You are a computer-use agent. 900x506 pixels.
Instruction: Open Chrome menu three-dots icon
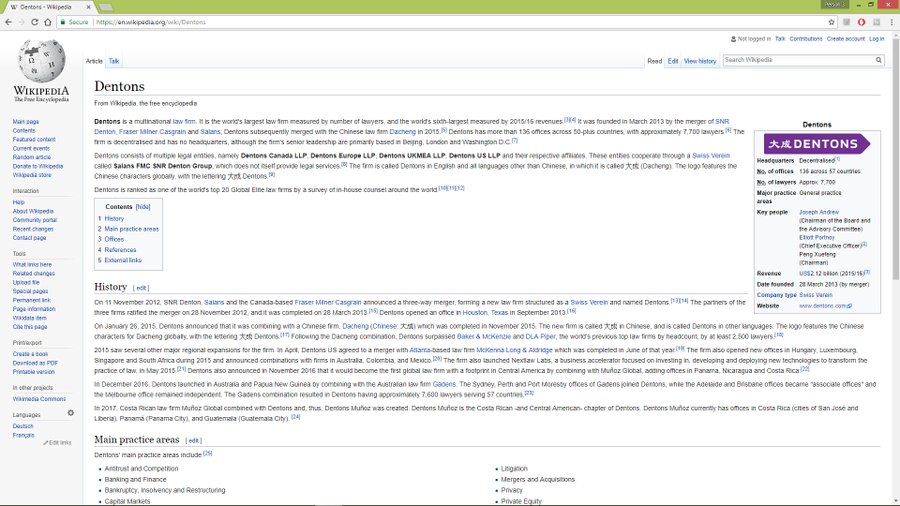pos(891,22)
